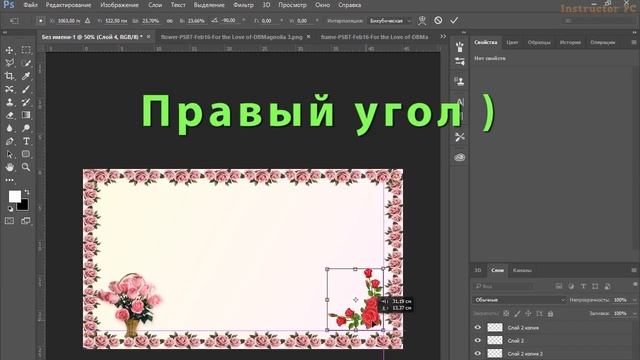This screenshot has height=360, width=640.
Task: Select the Quick Selection tool
Action: [26, 63]
